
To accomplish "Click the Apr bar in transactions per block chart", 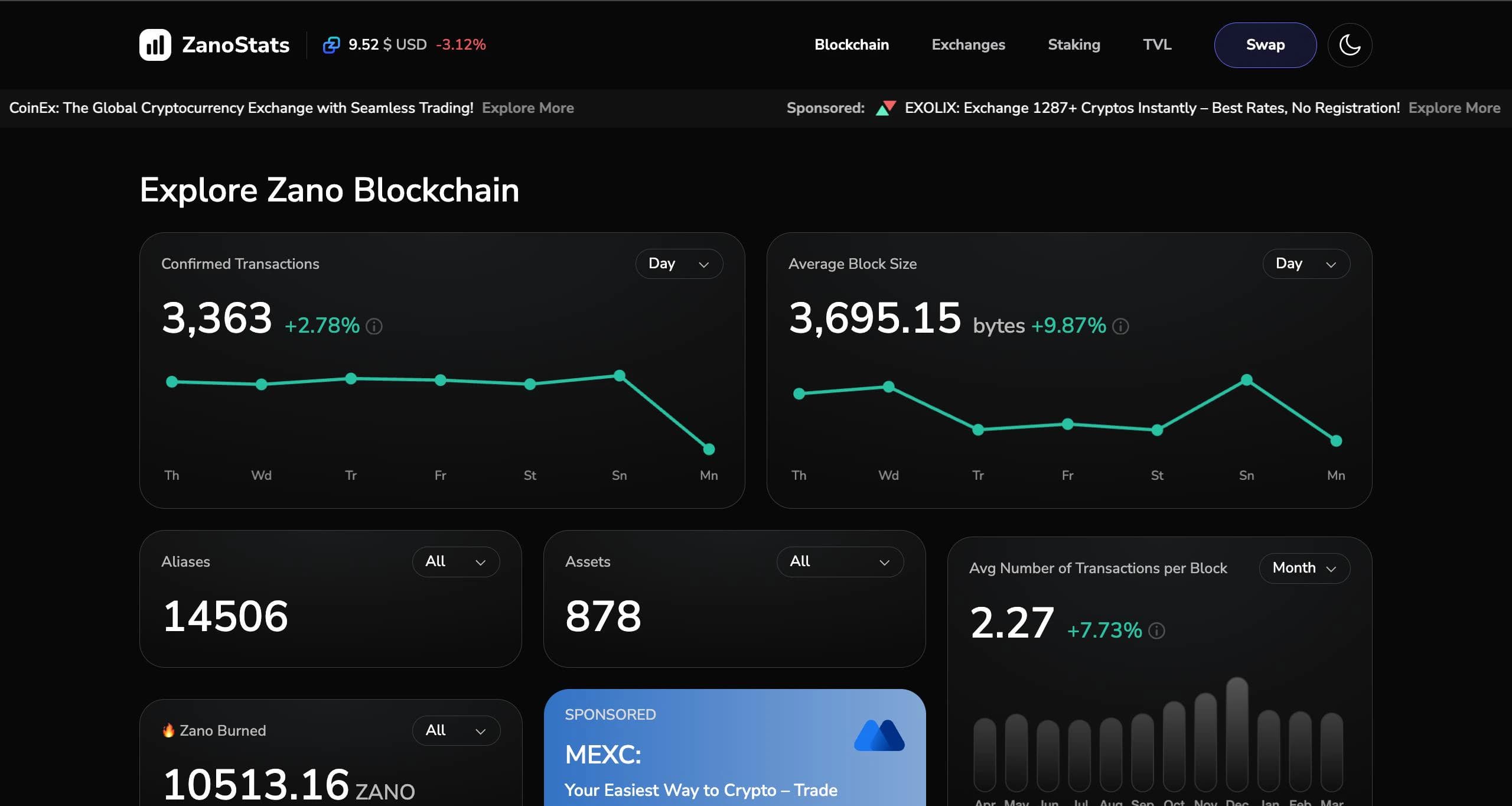I will point(985,755).
